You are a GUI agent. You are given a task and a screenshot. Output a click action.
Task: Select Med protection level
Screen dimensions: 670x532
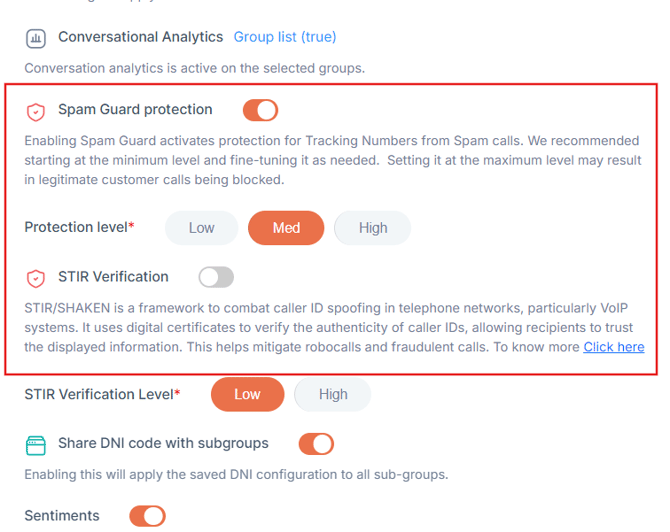point(286,228)
